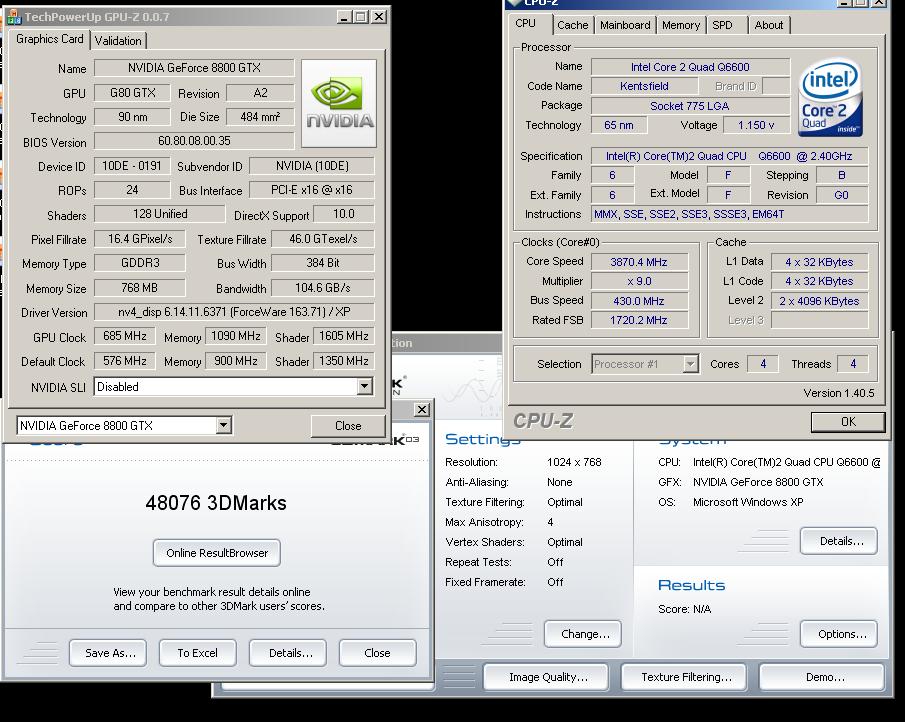Switch to the Graphics Card tab
The width and height of the screenshot is (905, 722).
50,39
